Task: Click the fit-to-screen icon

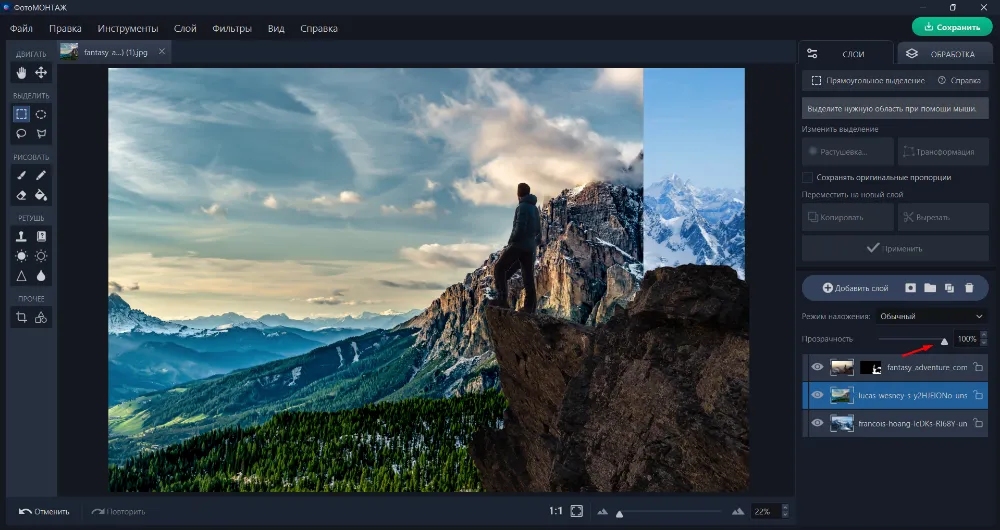Action: 577,511
